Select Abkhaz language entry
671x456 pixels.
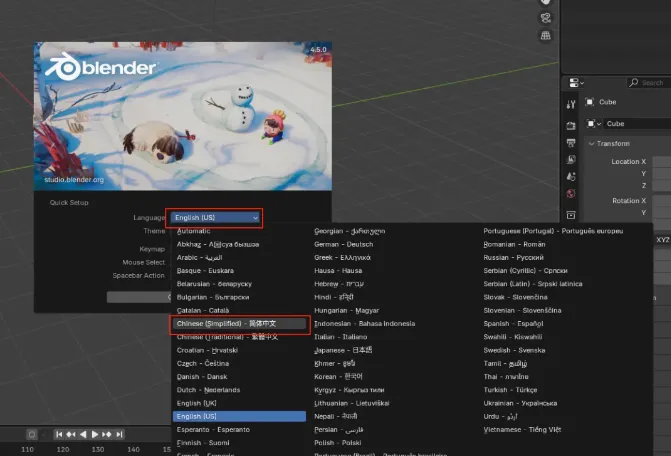tap(239, 244)
